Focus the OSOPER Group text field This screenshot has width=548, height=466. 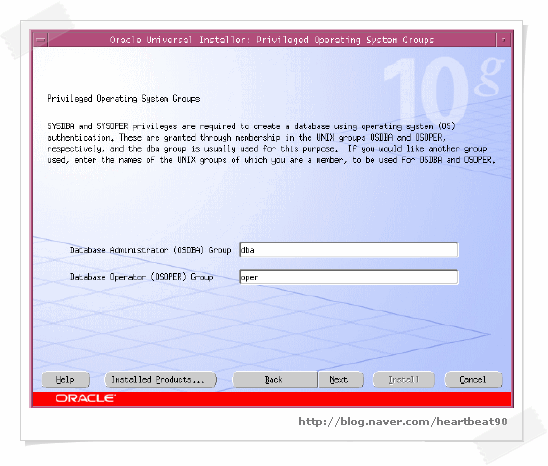tap(348, 277)
